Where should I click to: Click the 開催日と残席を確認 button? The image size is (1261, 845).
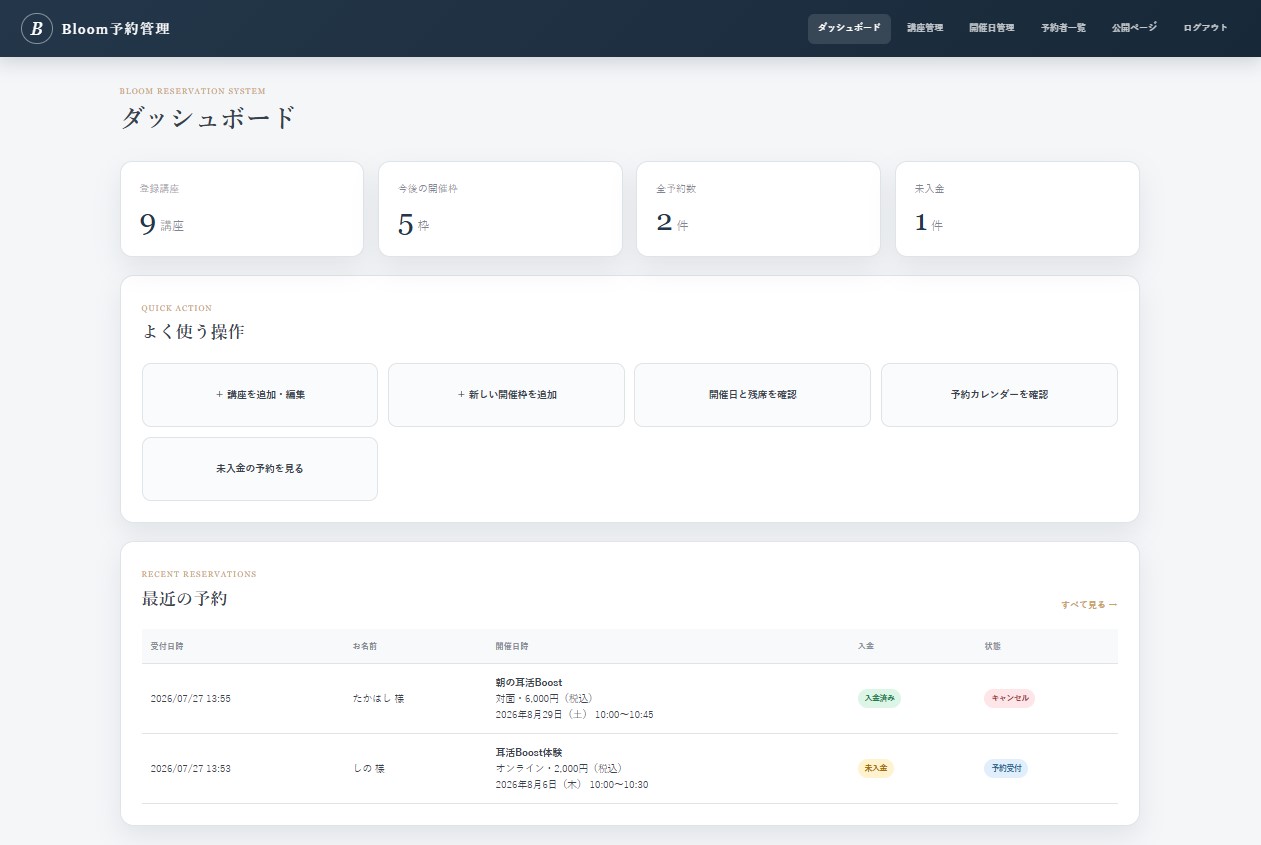pos(752,395)
